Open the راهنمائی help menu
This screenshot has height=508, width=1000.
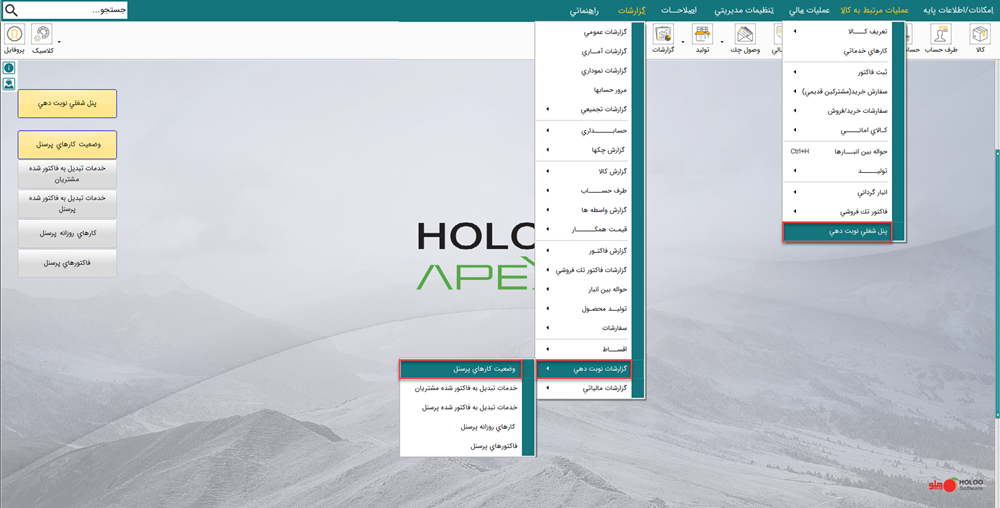point(584,11)
